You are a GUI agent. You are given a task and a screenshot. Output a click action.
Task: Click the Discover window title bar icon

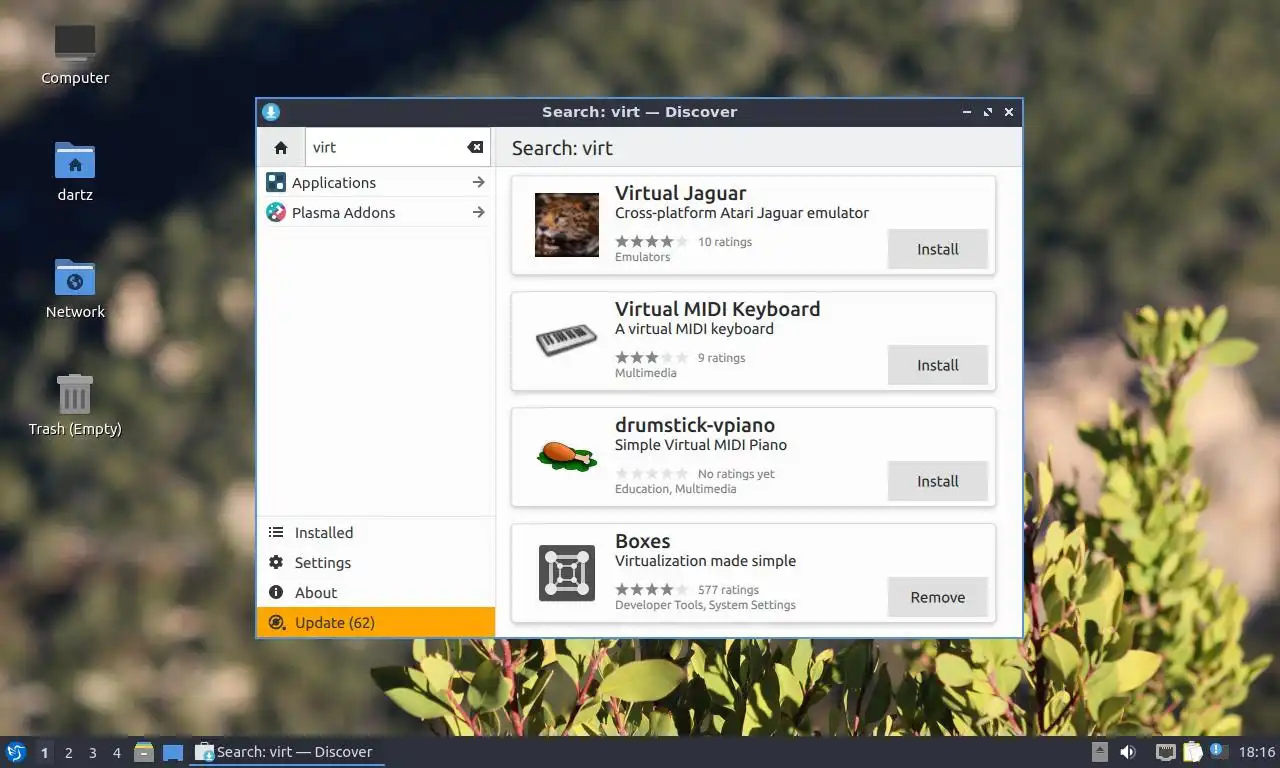271,112
